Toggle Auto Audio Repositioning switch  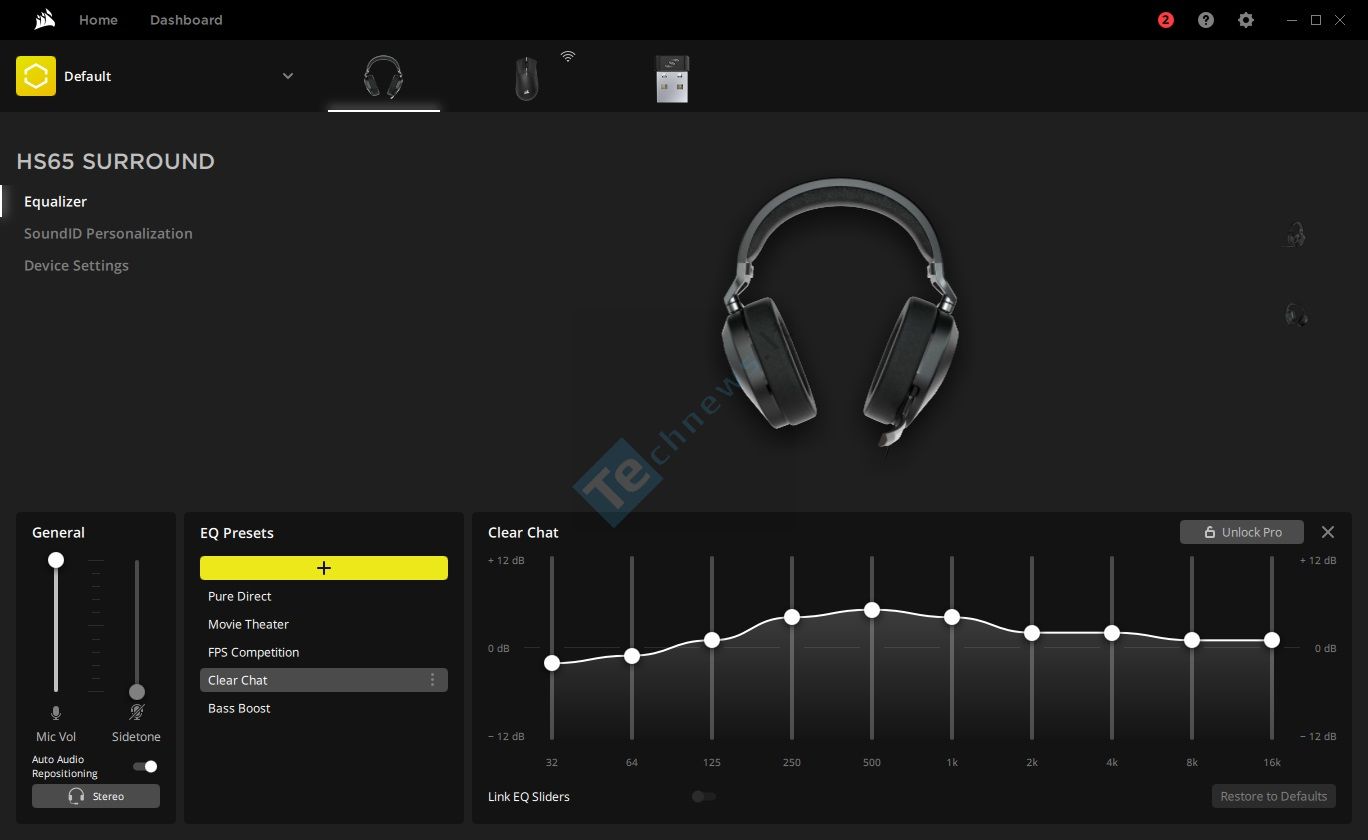(x=146, y=767)
